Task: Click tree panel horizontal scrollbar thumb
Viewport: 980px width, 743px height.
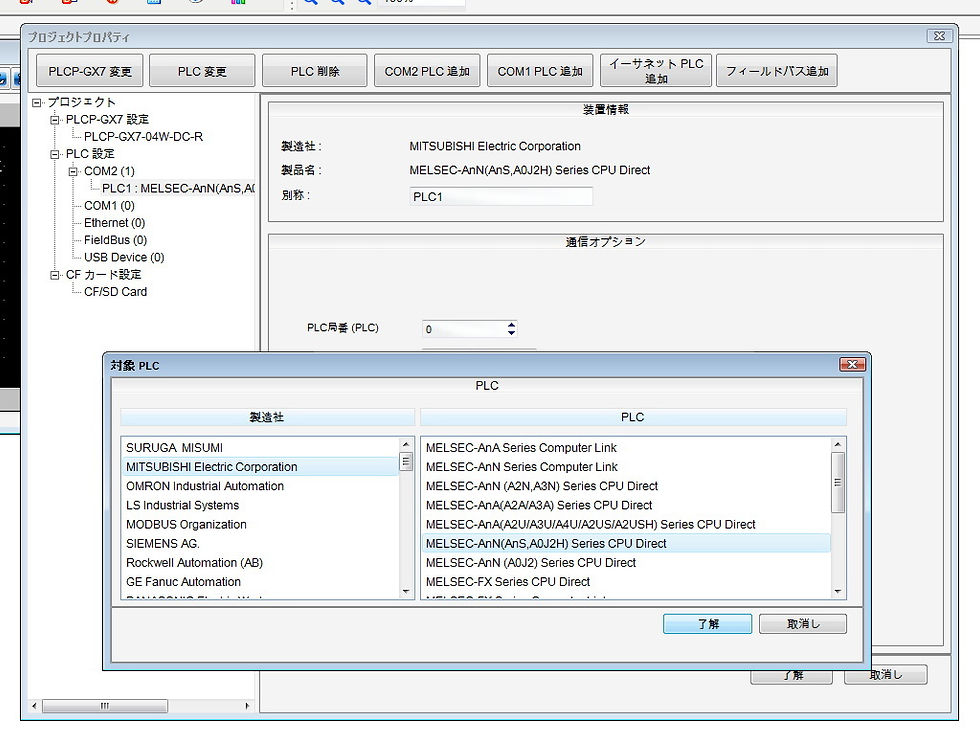Action: (104, 706)
